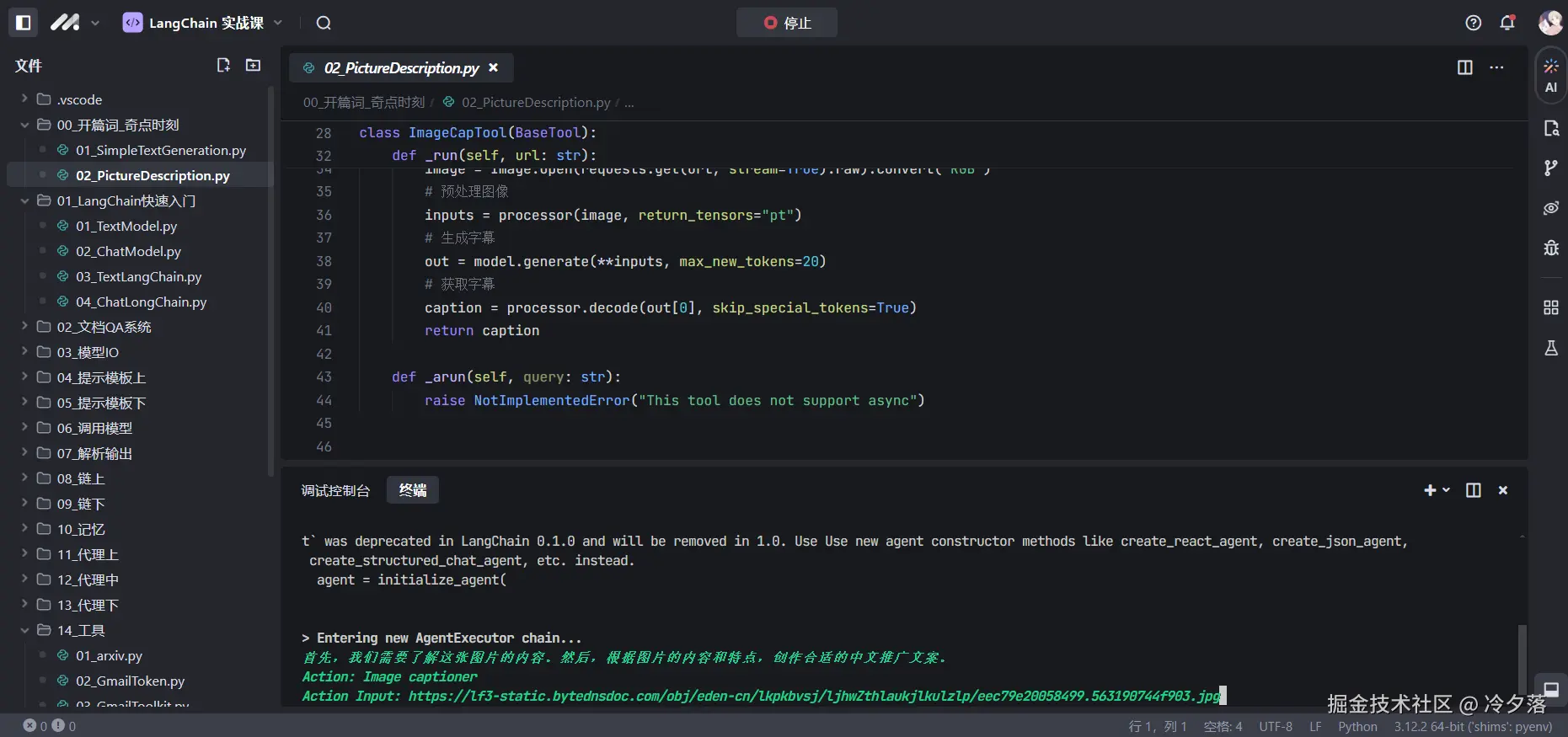Switch to the 调试控制台 tab

[x=335, y=490]
